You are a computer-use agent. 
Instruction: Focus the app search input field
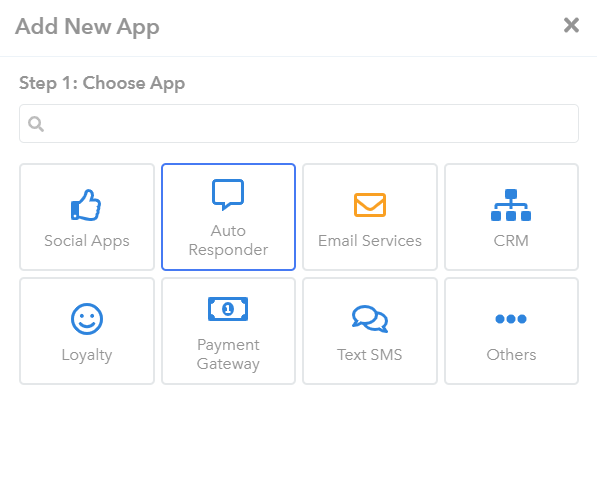(299, 123)
